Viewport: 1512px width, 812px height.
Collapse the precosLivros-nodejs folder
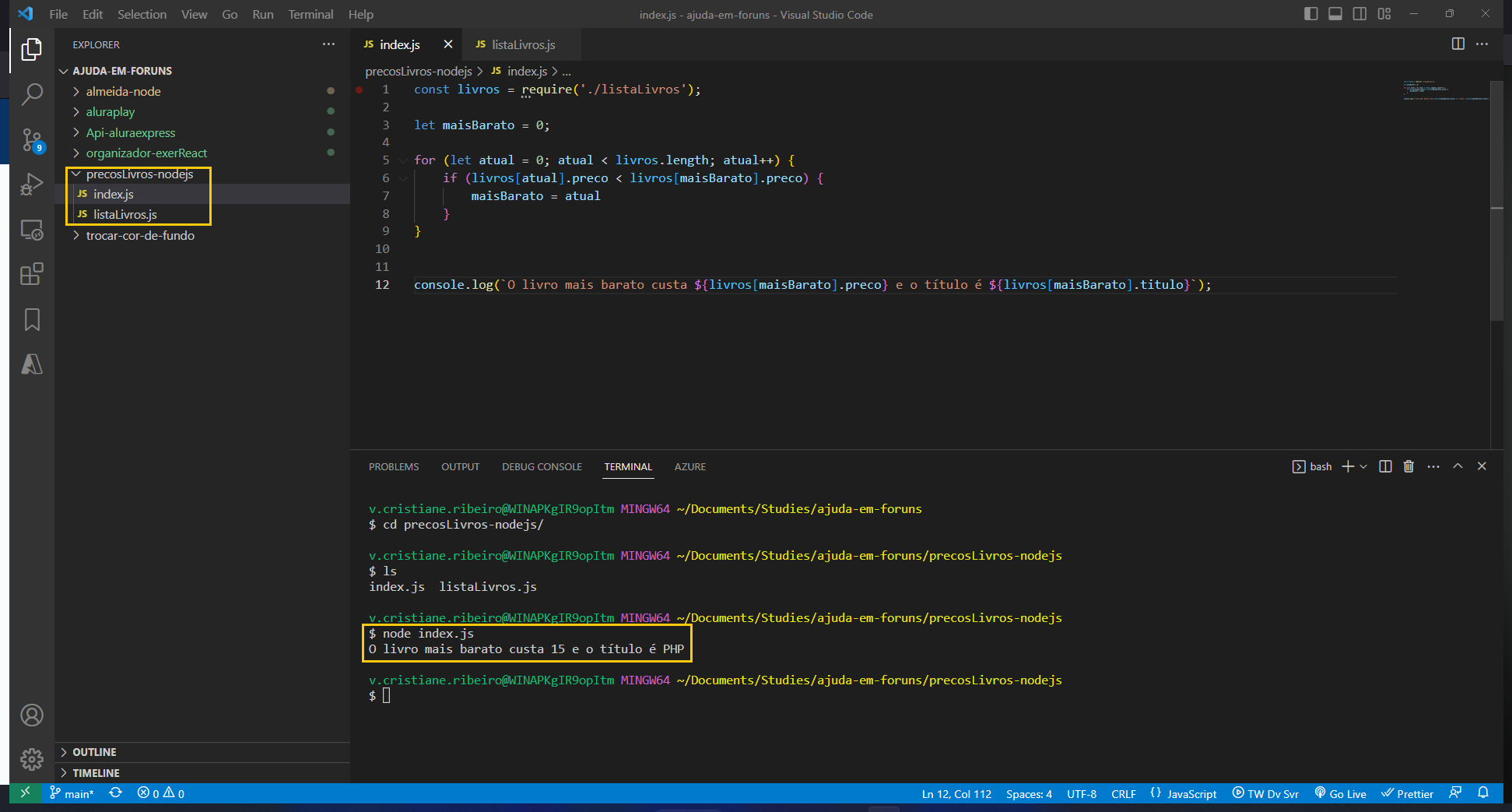point(202,174)
